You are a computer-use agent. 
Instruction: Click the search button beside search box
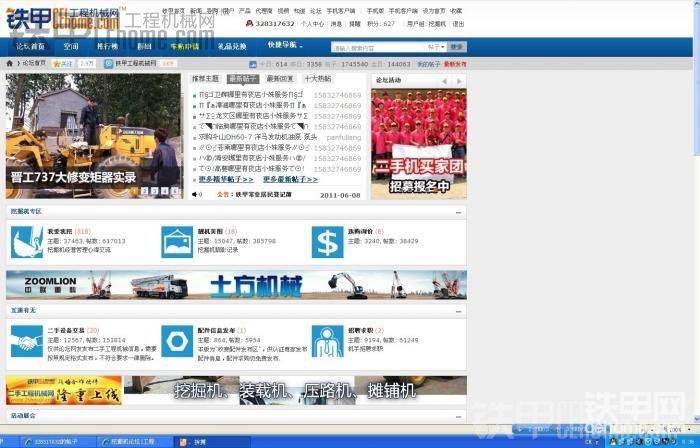pos(456,47)
